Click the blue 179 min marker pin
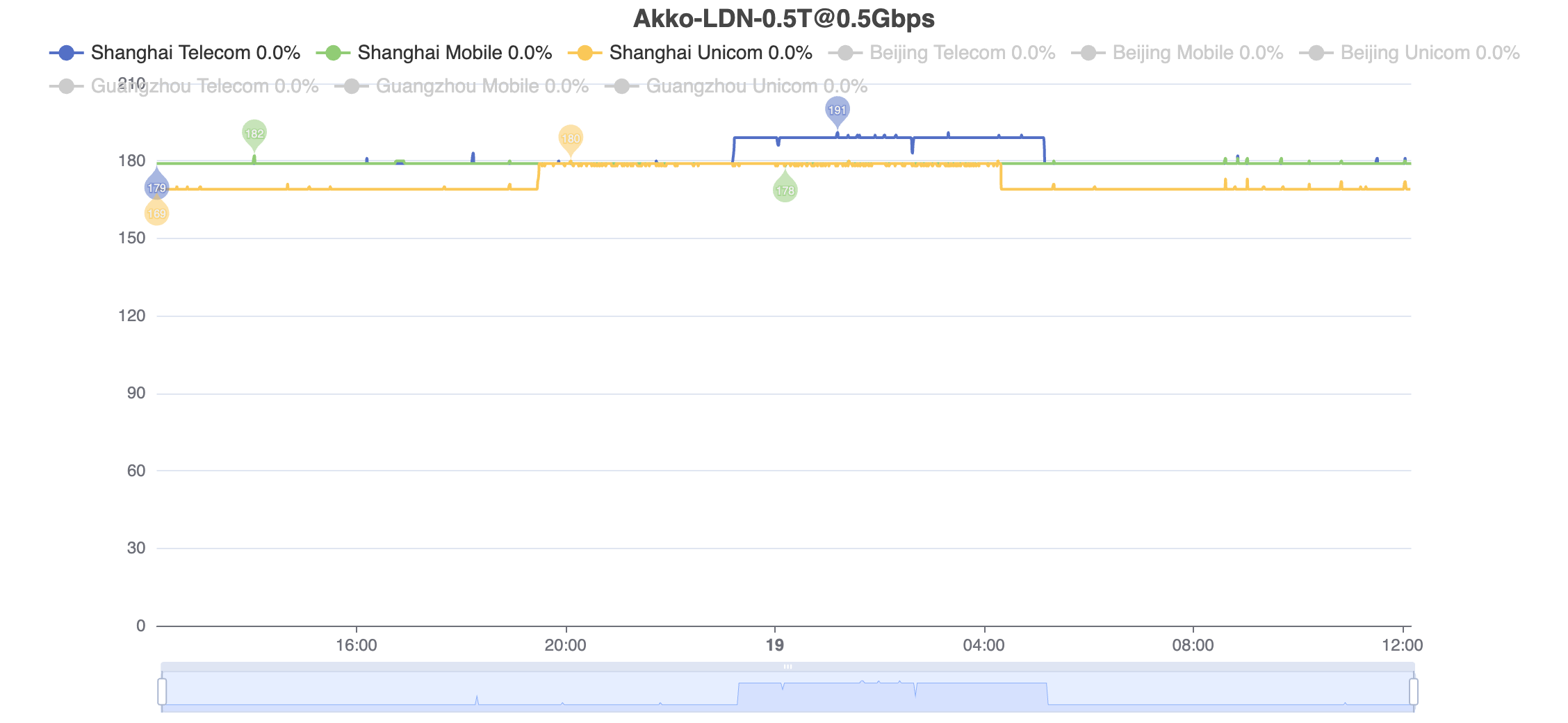The width and height of the screenshot is (1568, 723). coord(156,187)
